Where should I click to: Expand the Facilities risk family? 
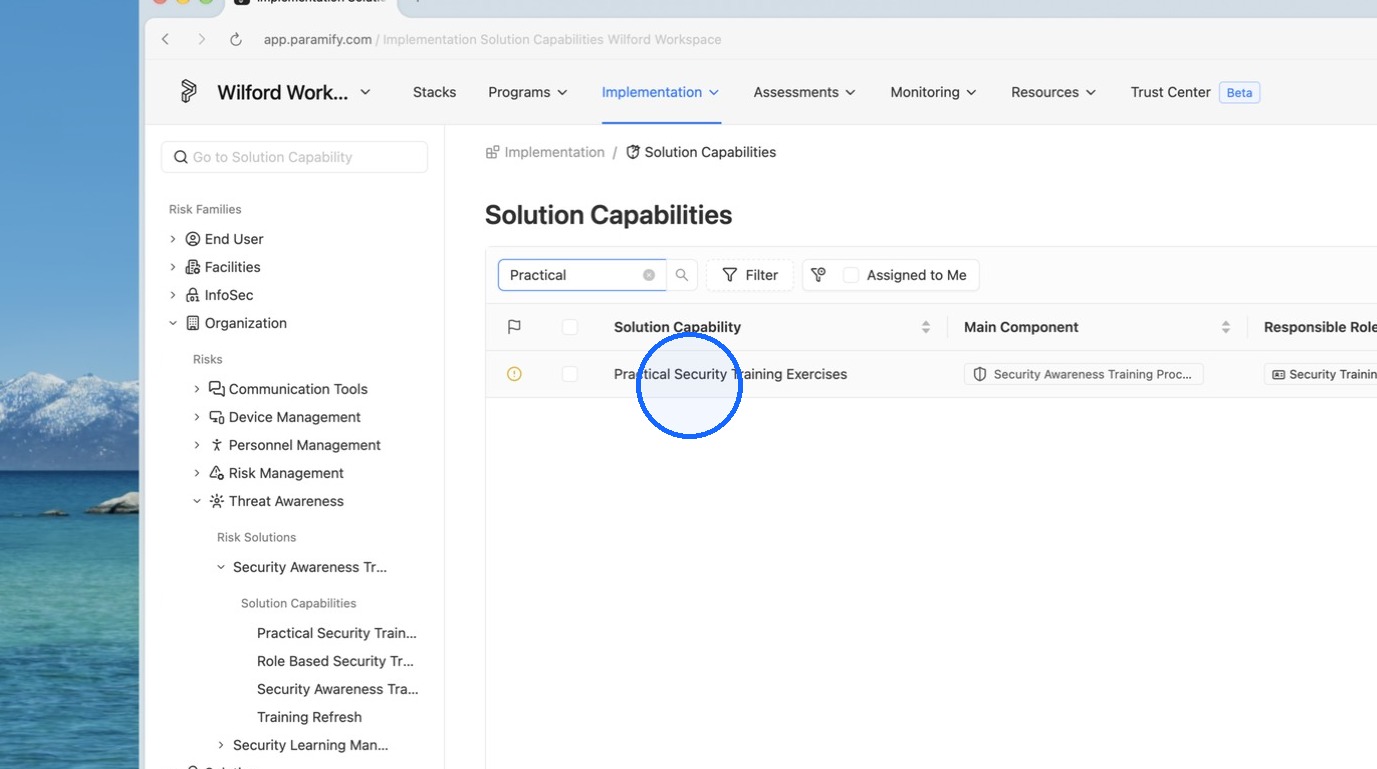coord(173,267)
